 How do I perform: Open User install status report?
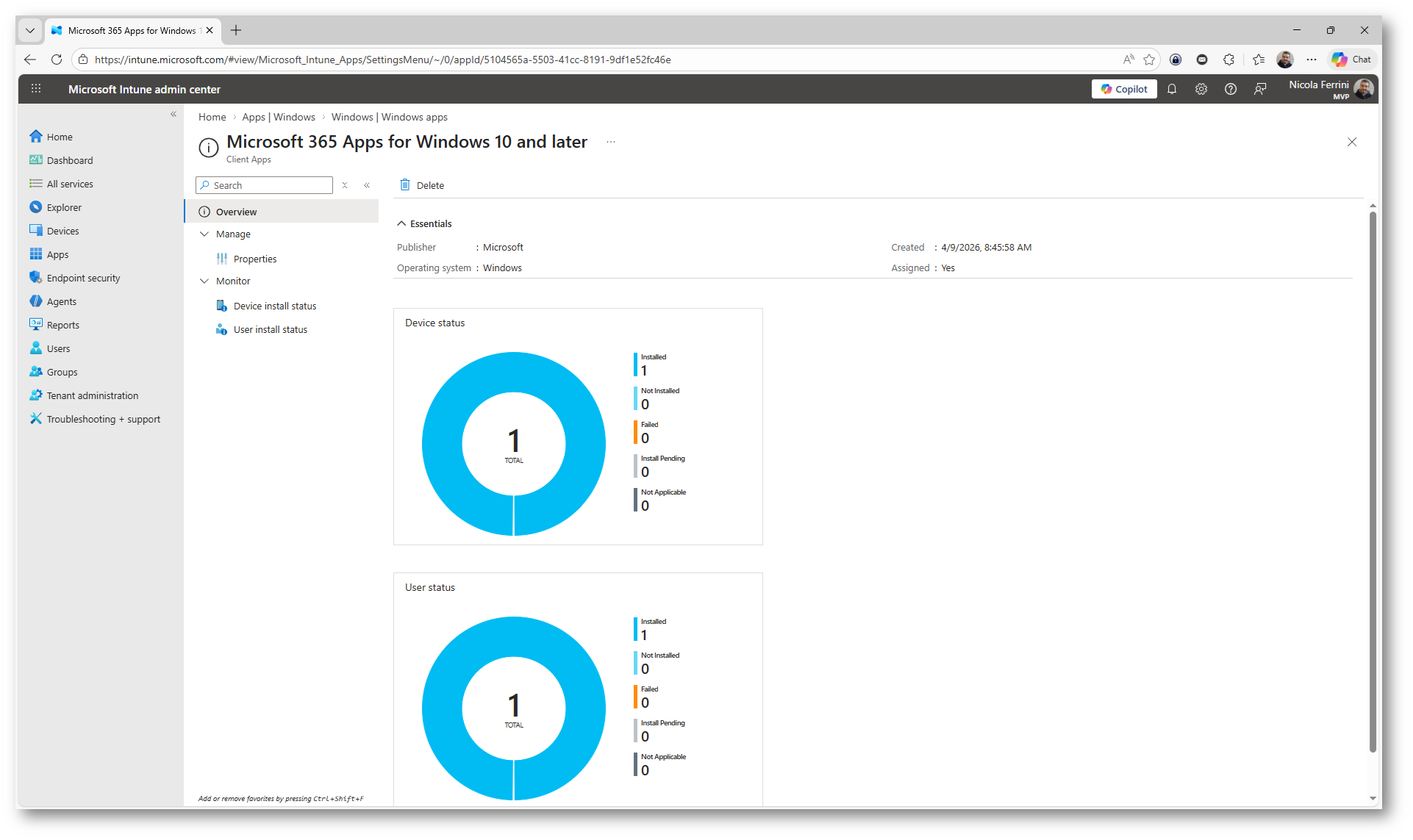[x=270, y=329]
